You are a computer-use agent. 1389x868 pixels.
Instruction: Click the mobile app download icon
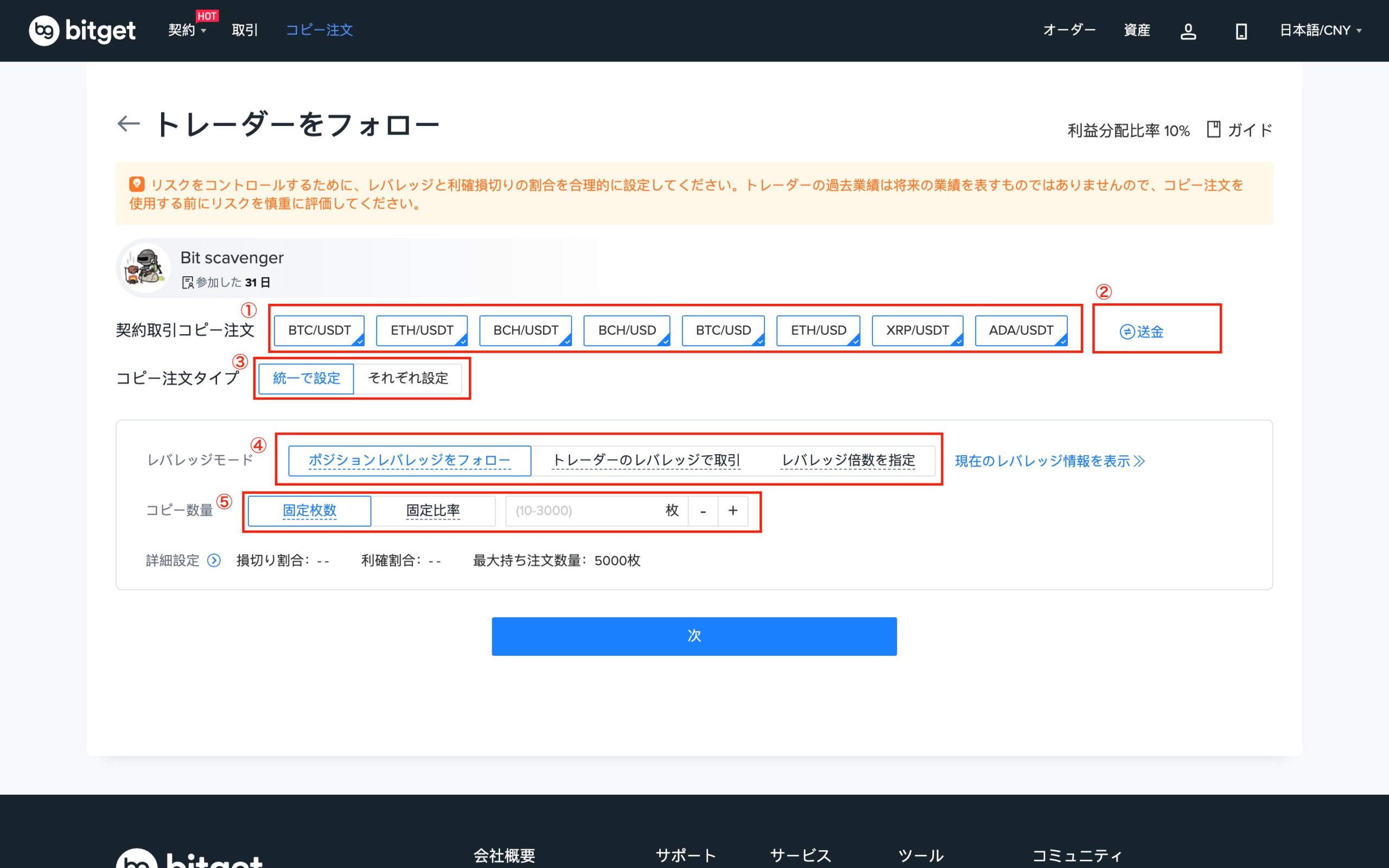tap(1241, 31)
